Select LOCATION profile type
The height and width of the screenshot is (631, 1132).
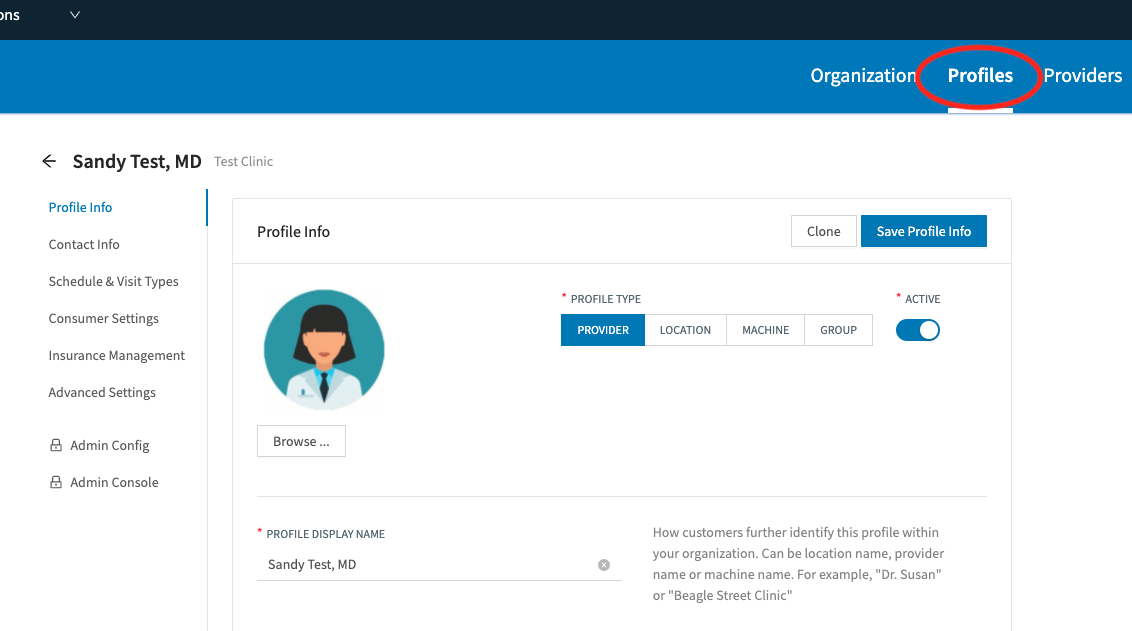(x=685, y=330)
